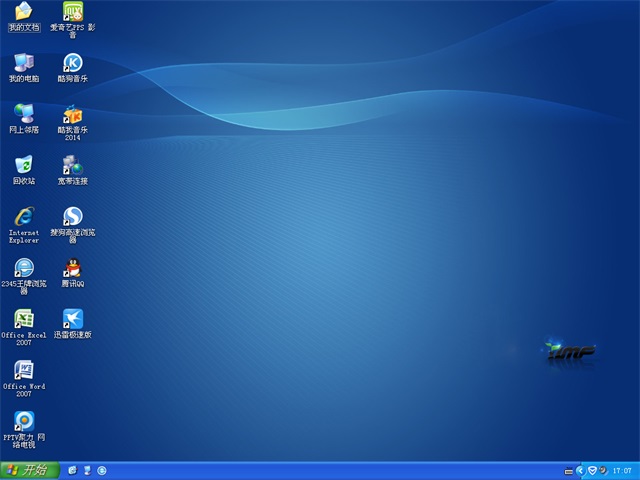
Task: Open the 我的文档 (My Documents) folder icon
Action: click(23, 12)
